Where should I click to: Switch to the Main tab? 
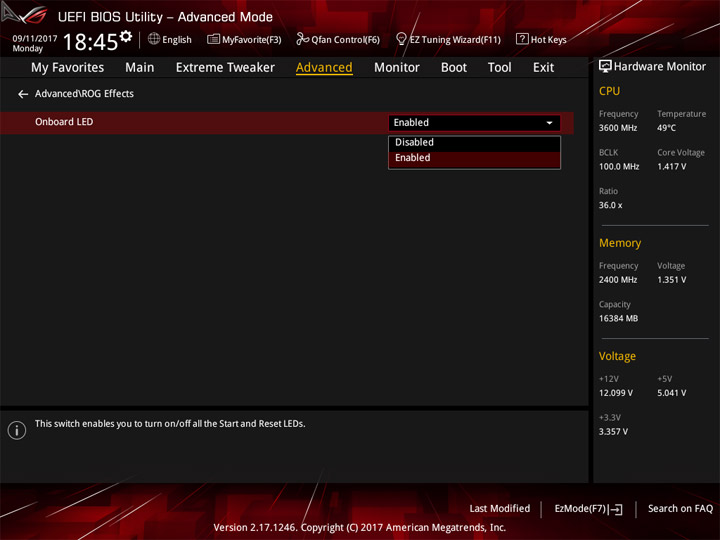[x=140, y=68]
